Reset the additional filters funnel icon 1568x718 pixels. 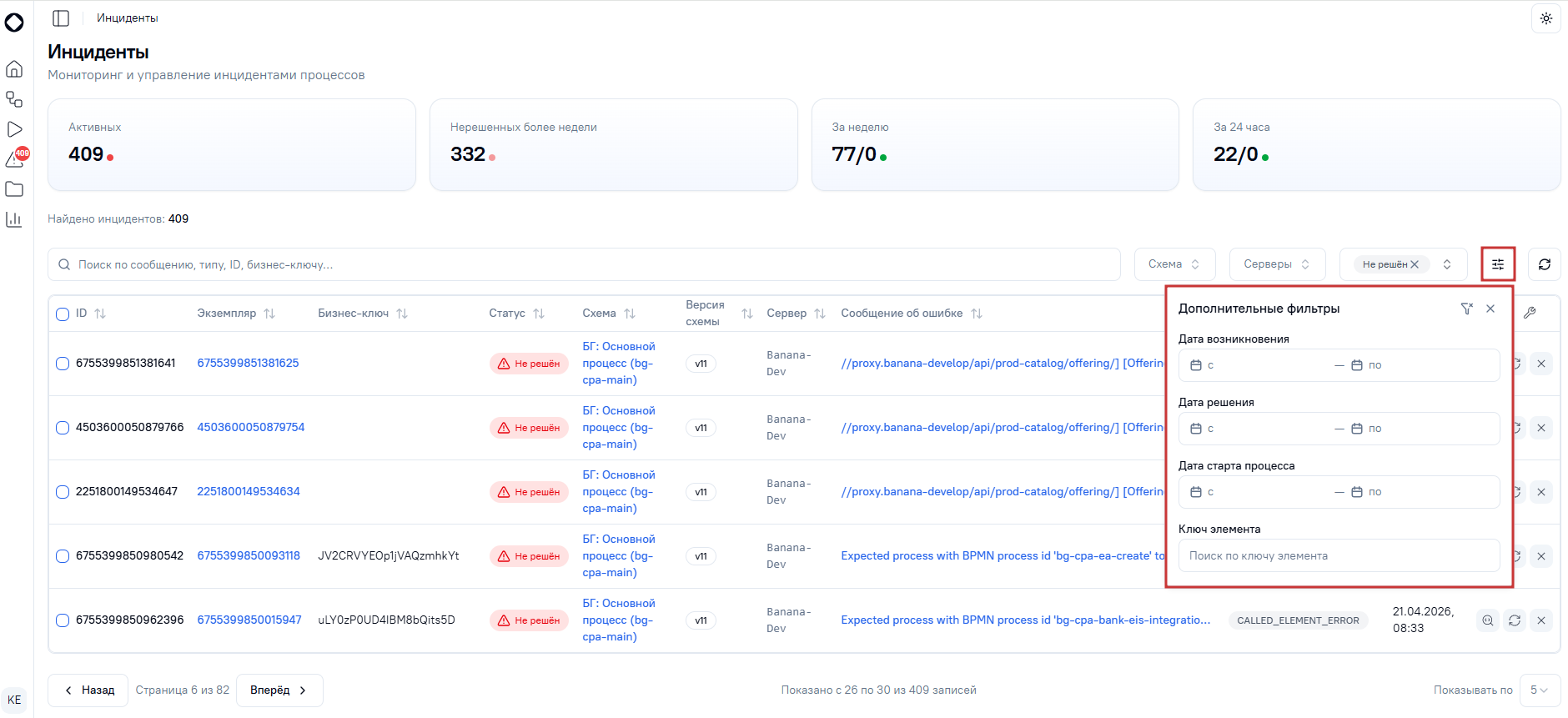pos(1467,309)
